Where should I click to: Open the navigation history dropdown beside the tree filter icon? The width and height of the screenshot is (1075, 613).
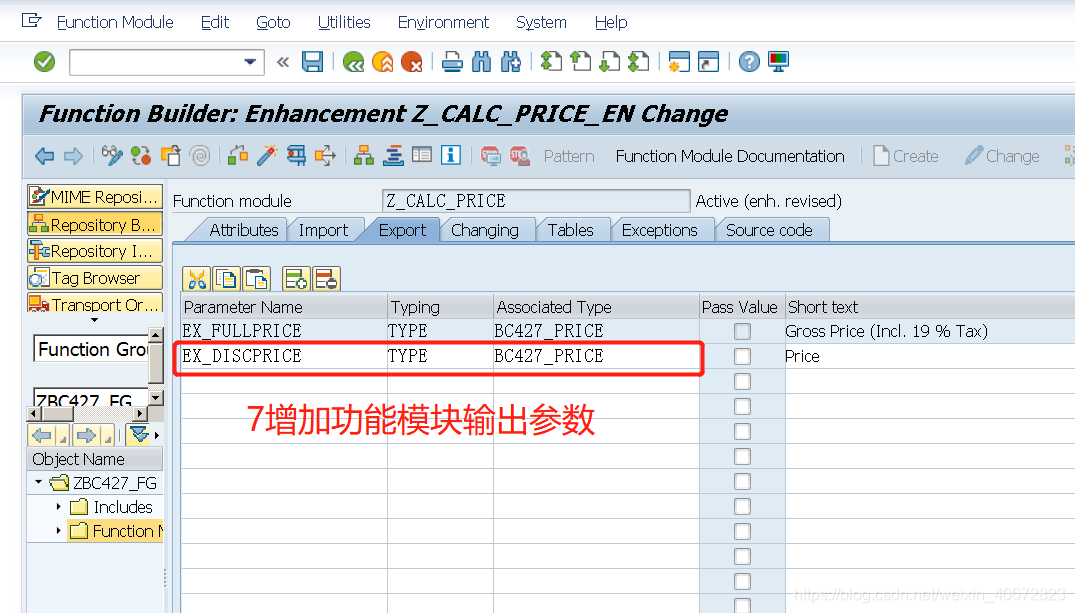point(157,435)
